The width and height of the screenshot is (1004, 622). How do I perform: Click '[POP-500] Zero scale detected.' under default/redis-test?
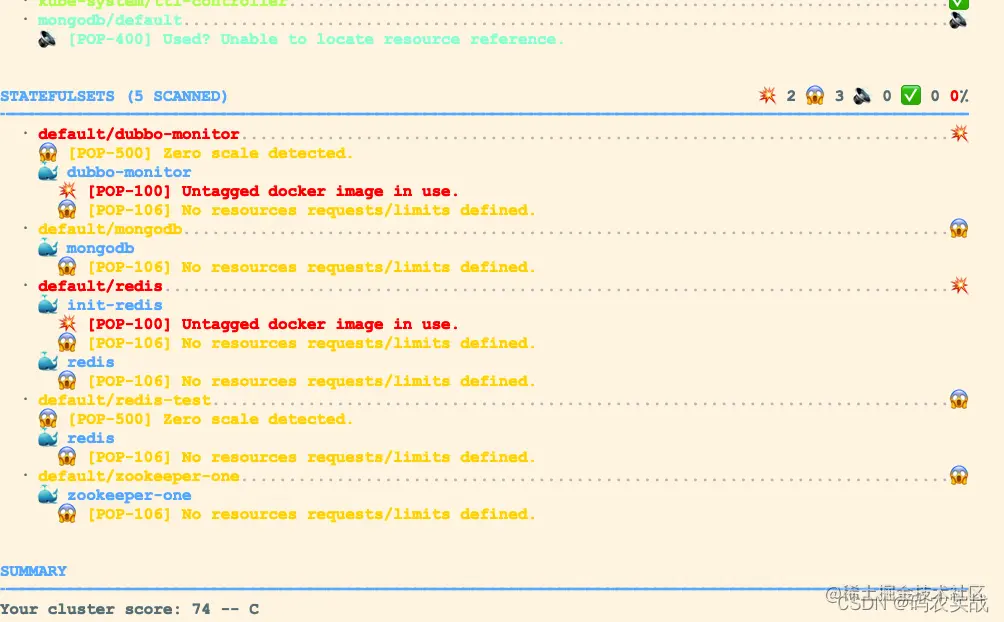coord(211,419)
